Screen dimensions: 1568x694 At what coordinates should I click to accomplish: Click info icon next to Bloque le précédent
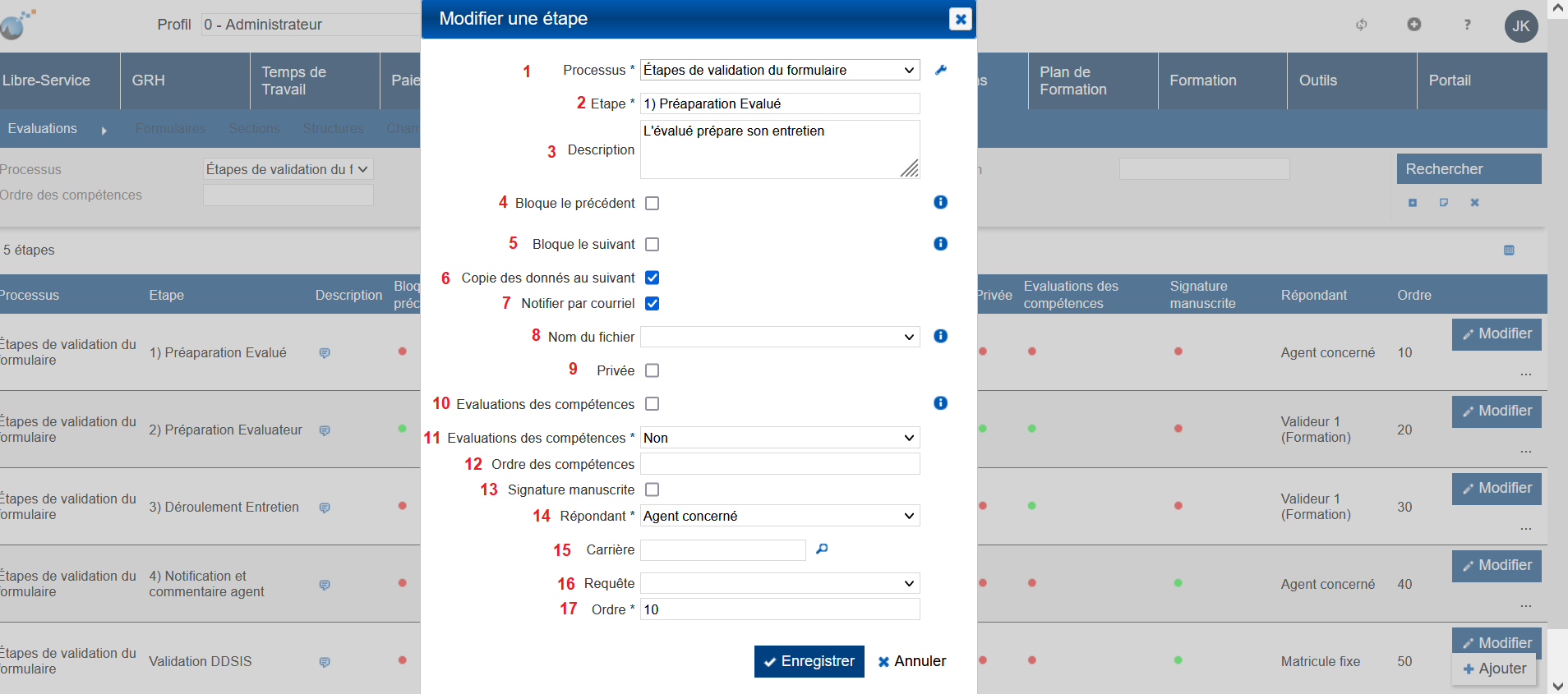(x=941, y=202)
